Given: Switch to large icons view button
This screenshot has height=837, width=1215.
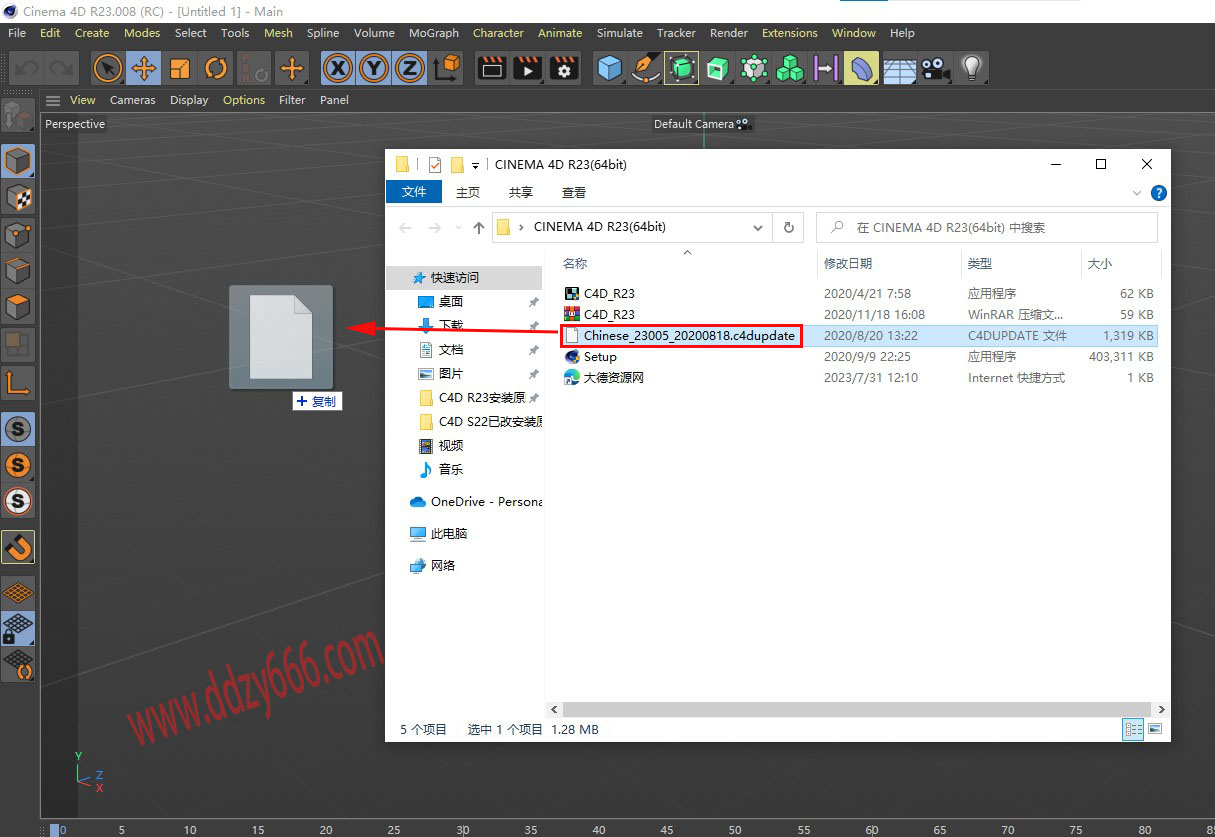Looking at the screenshot, I should click(x=1155, y=729).
